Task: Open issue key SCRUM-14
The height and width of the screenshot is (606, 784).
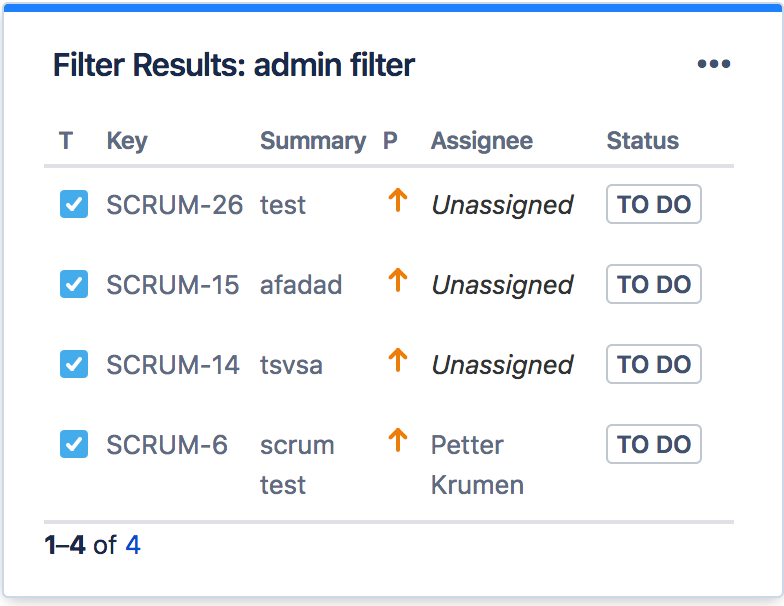Action: [x=172, y=365]
